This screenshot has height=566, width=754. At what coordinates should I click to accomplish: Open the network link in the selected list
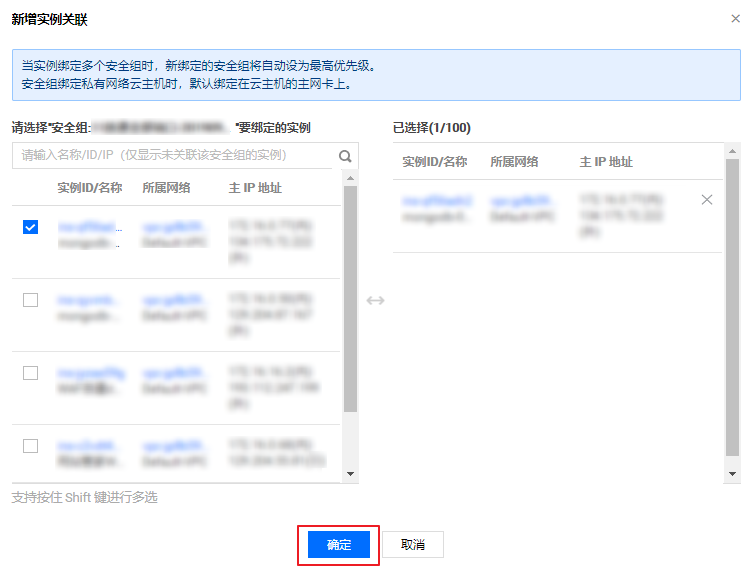(x=523, y=201)
